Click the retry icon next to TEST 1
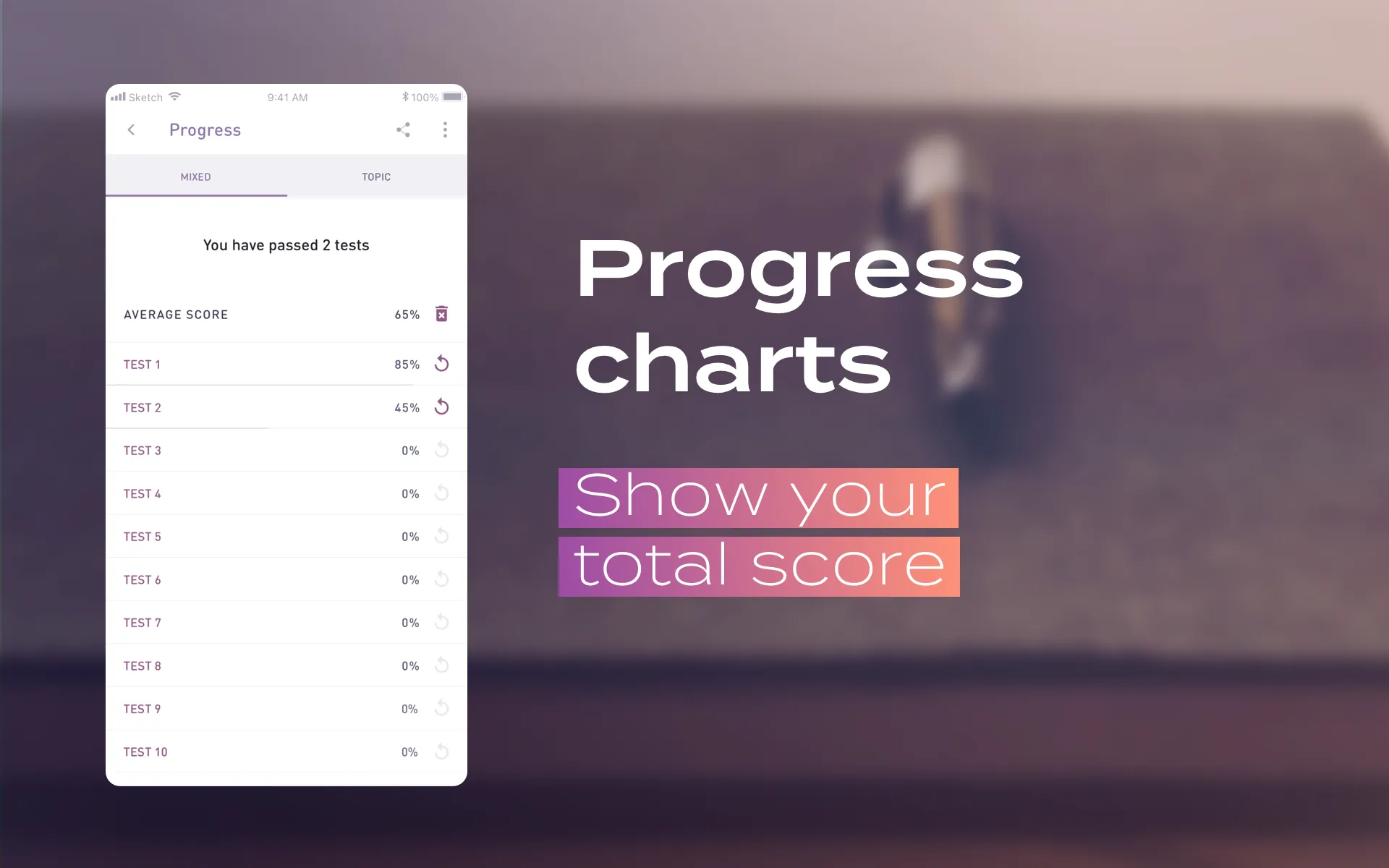 pyautogui.click(x=443, y=364)
